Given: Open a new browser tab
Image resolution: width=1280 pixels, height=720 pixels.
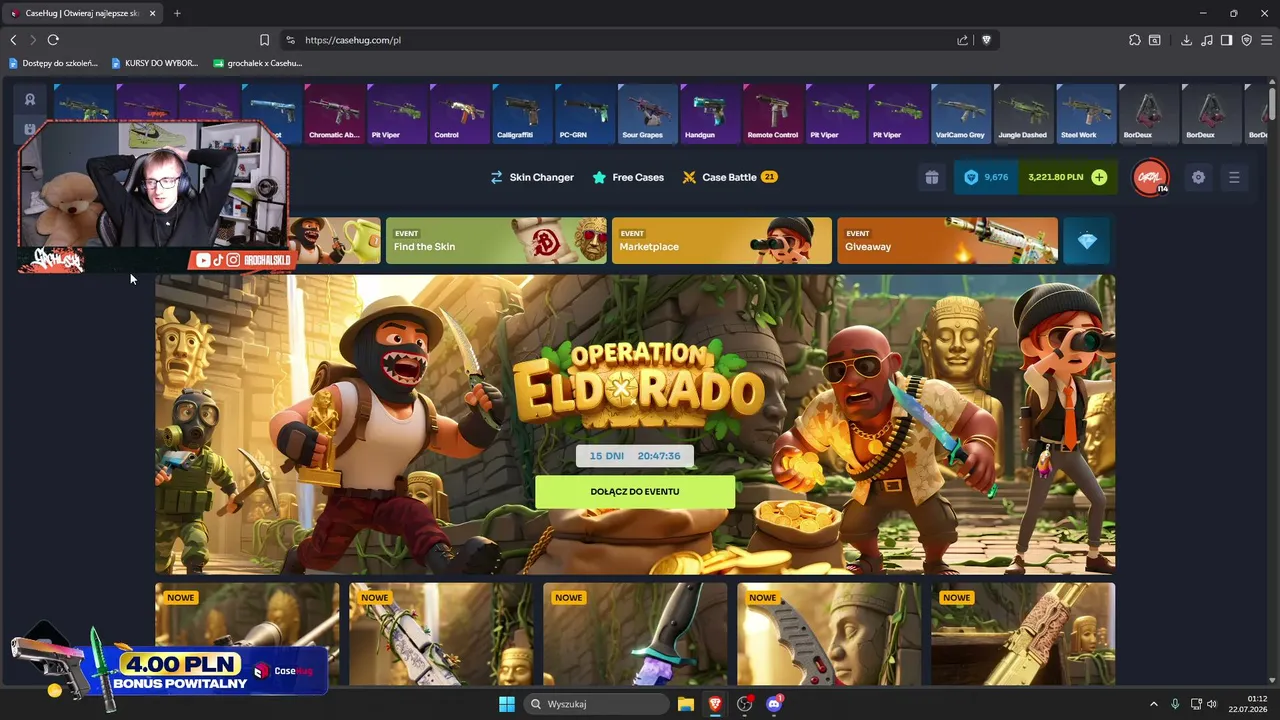Looking at the screenshot, I should click(x=177, y=13).
